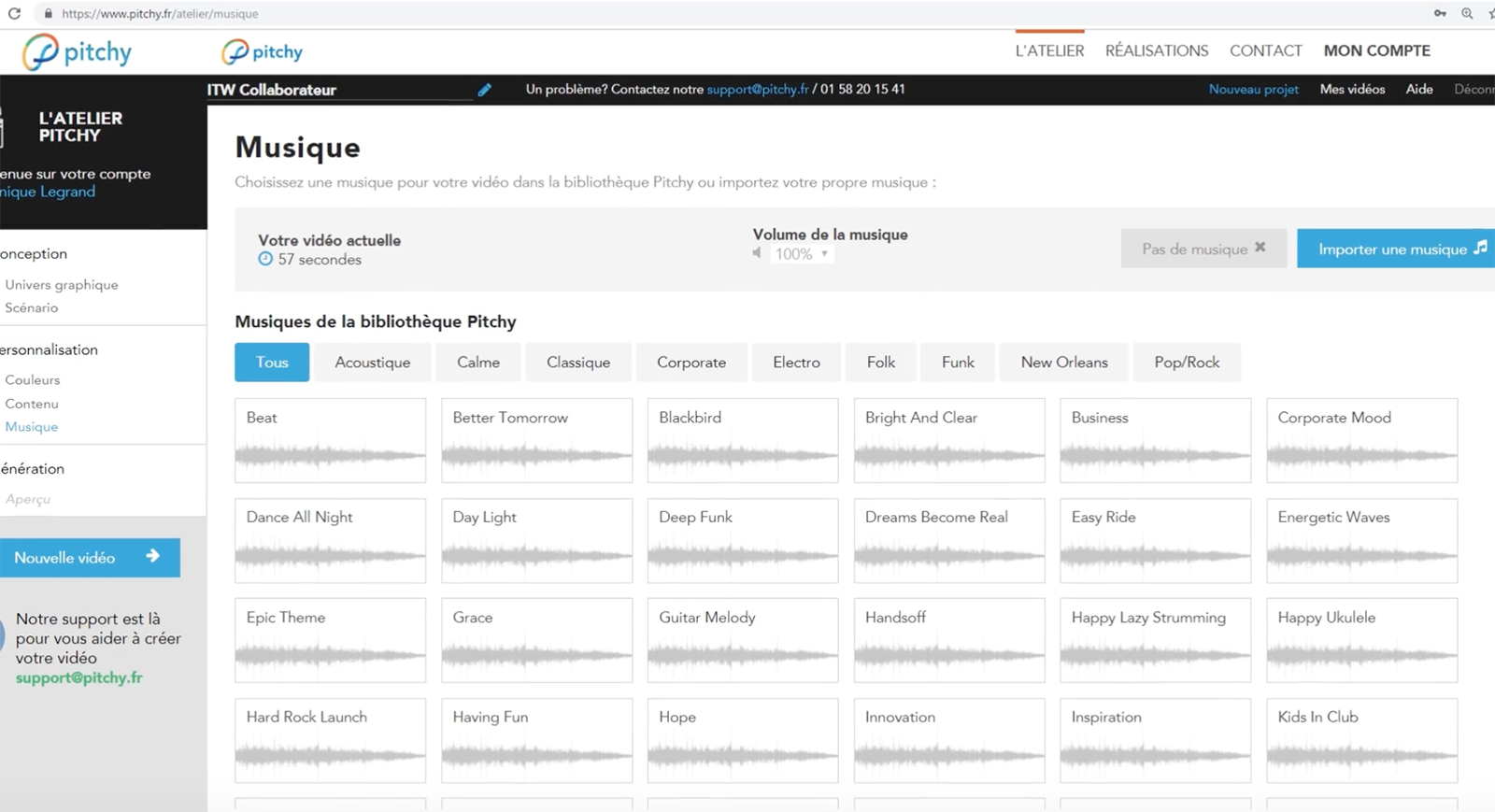Select the Dance All Night track

(x=330, y=540)
